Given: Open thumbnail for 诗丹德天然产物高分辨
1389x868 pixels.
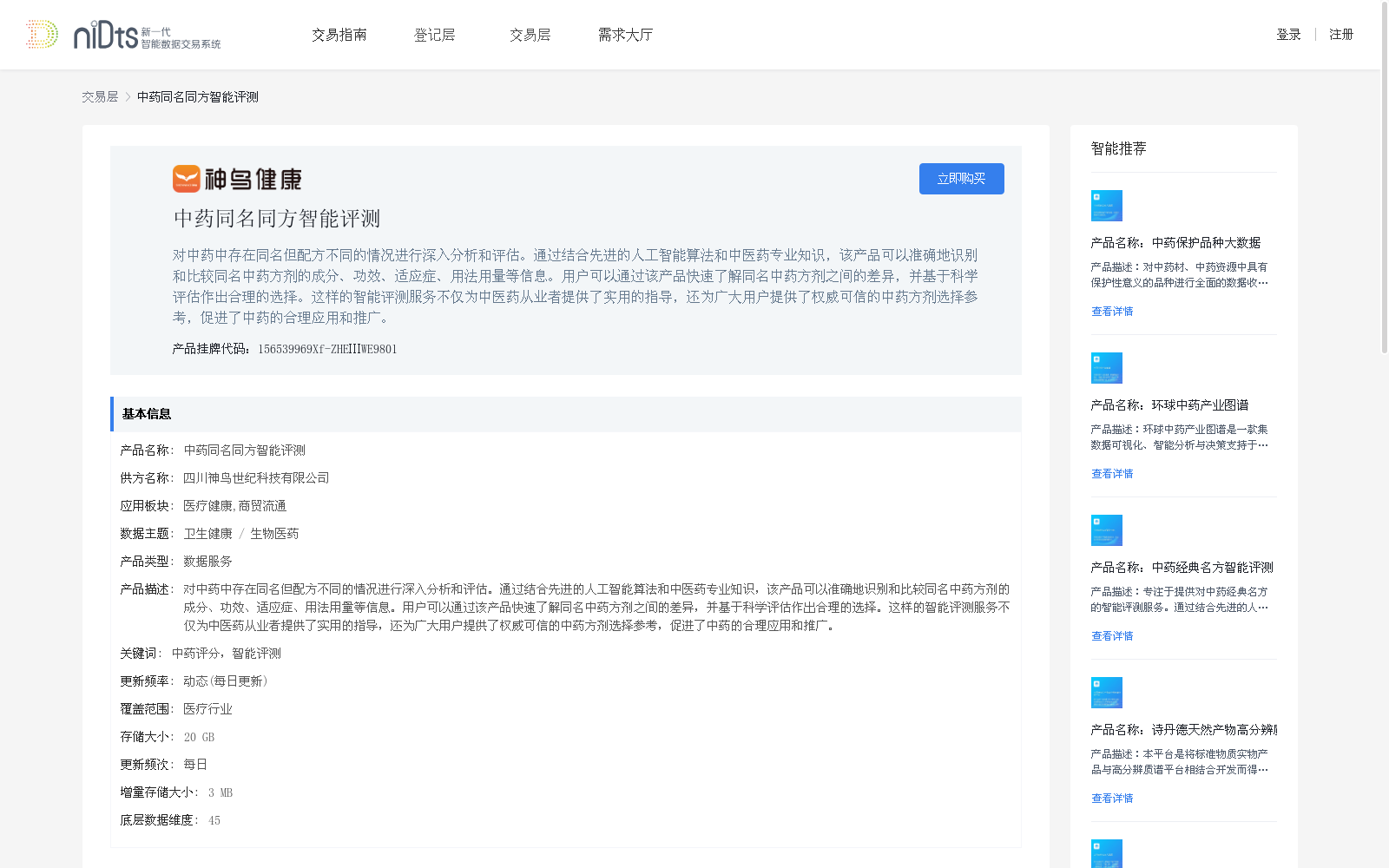Looking at the screenshot, I should click(x=1107, y=693).
